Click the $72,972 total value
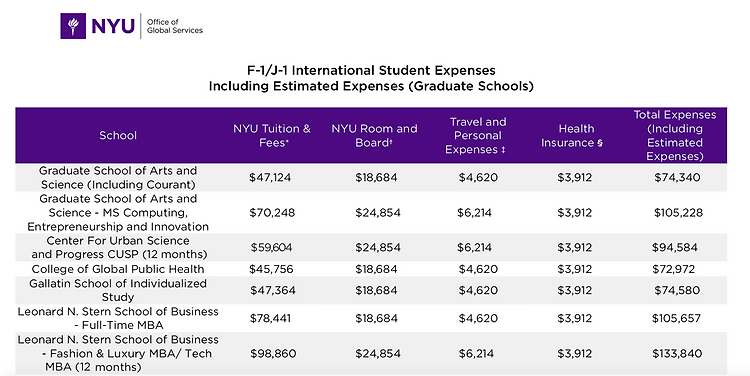This screenshot has width=750, height=376. tap(673, 269)
